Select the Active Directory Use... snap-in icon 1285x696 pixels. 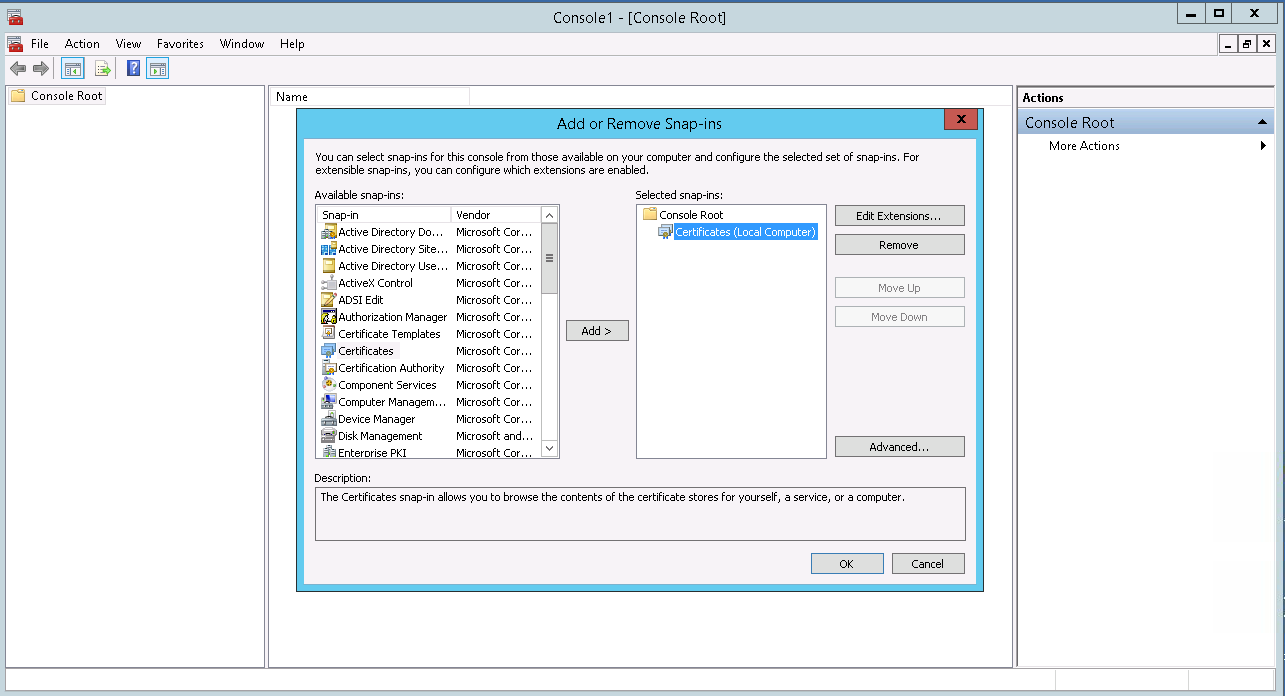coord(329,266)
